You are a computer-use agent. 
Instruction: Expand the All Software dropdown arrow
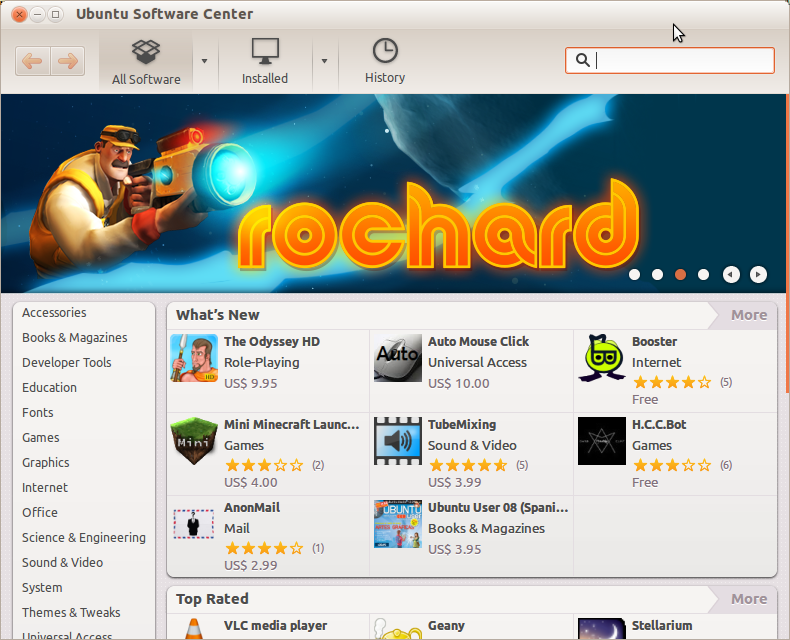tap(205, 61)
